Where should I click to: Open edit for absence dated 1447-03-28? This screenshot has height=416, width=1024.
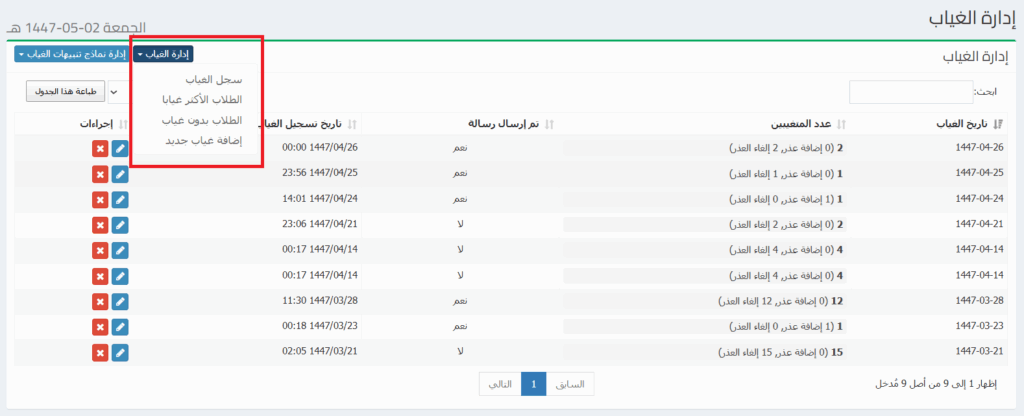(120, 301)
